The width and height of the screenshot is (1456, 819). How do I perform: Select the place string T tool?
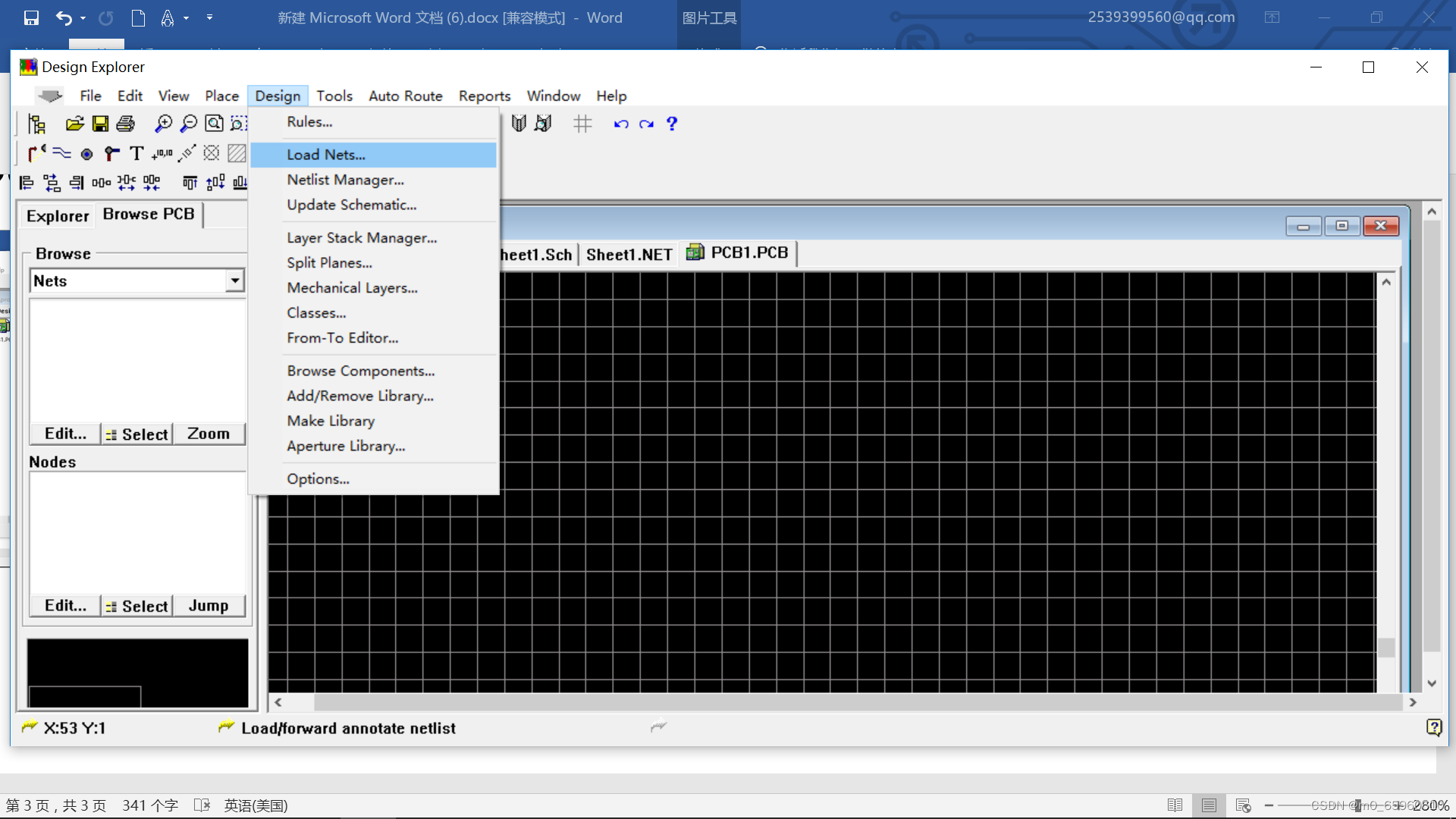(136, 154)
